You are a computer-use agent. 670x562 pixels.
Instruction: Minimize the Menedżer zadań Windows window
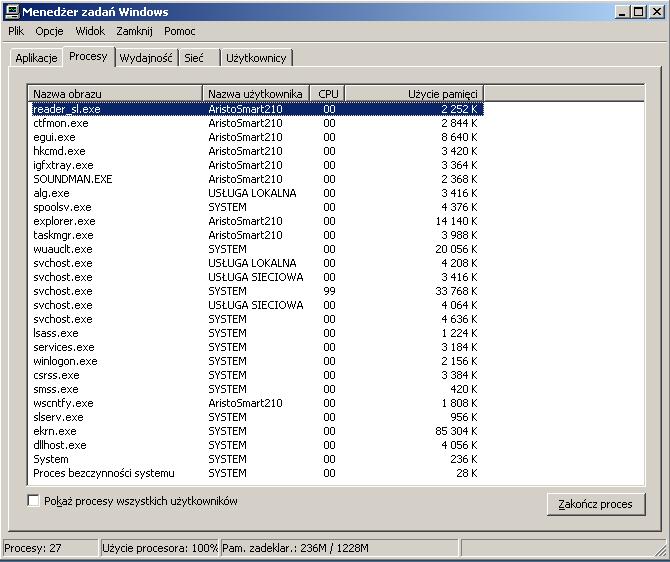(x=622, y=12)
